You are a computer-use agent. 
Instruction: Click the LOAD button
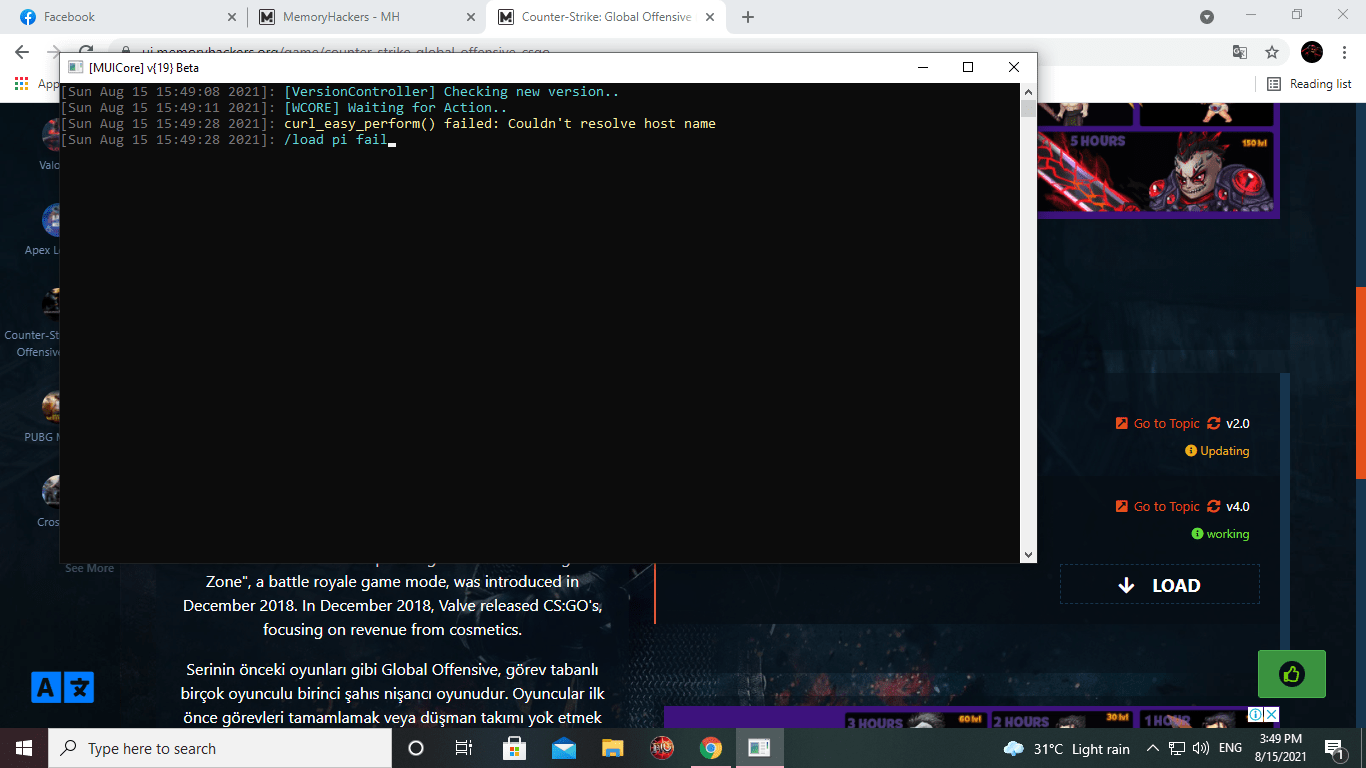tap(1160, 585)
